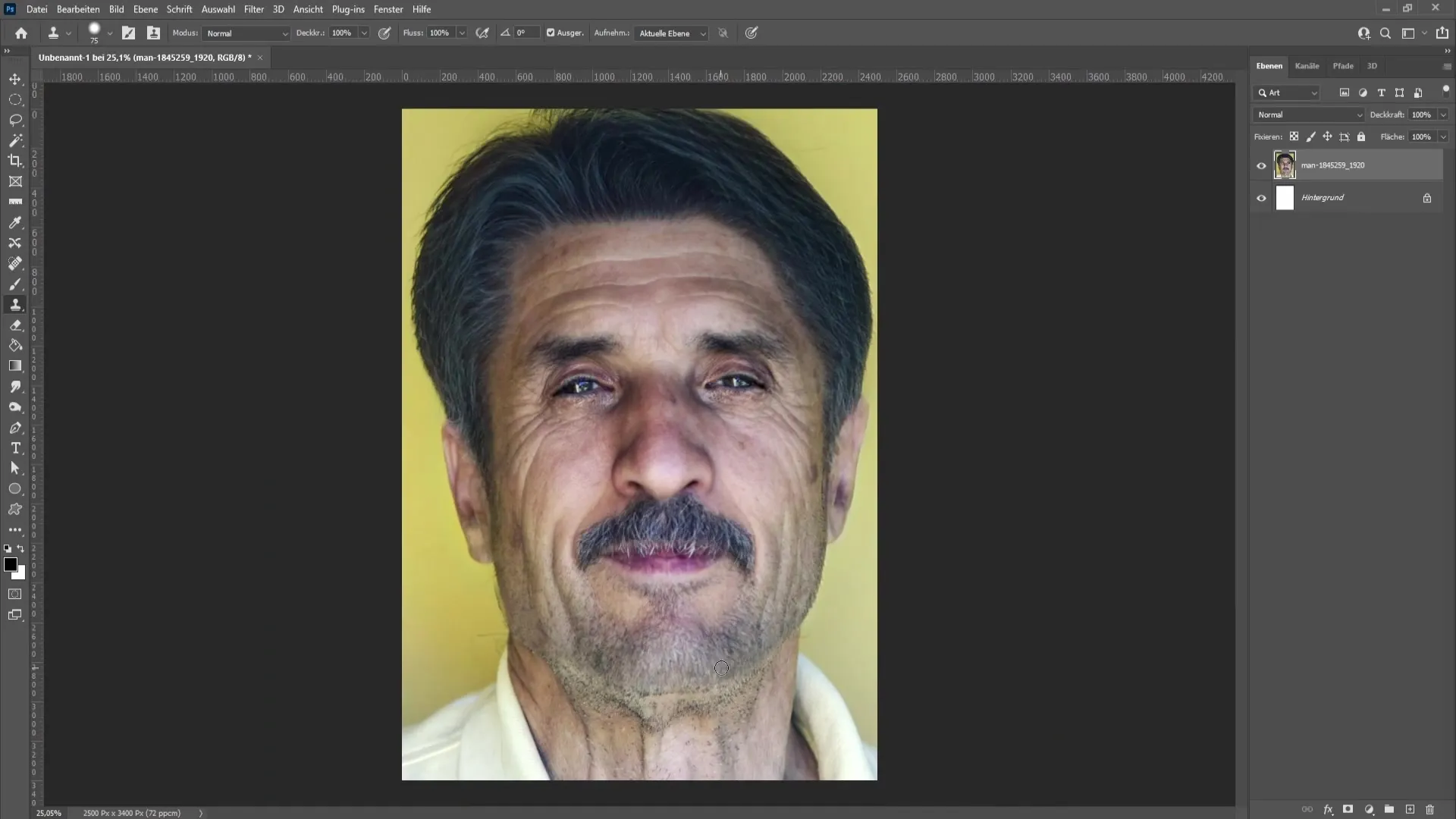Click the Lasso selection tool
Screen dimensions: 1456x819
[15, 118]
